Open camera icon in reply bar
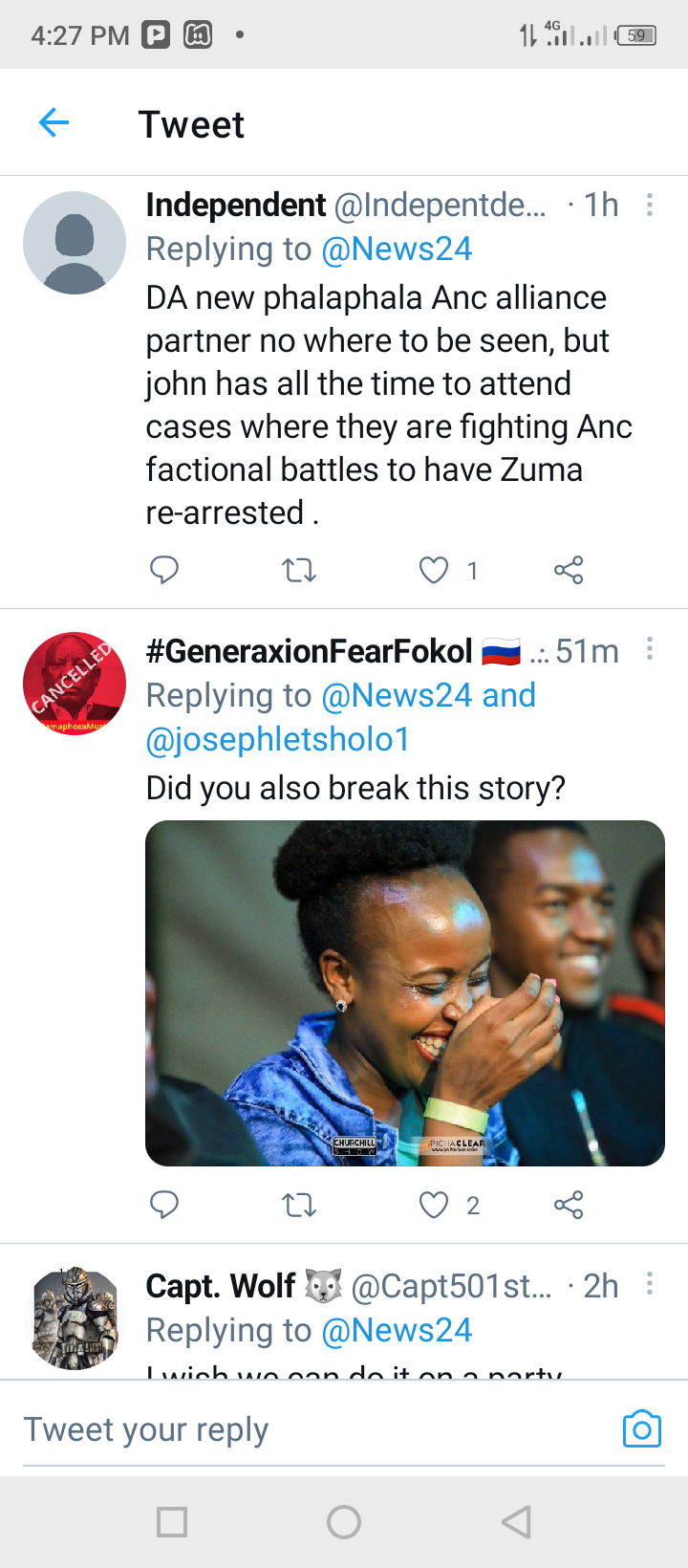The width and height of the screenshot is (688, 1568). (x=642, y=1429)
